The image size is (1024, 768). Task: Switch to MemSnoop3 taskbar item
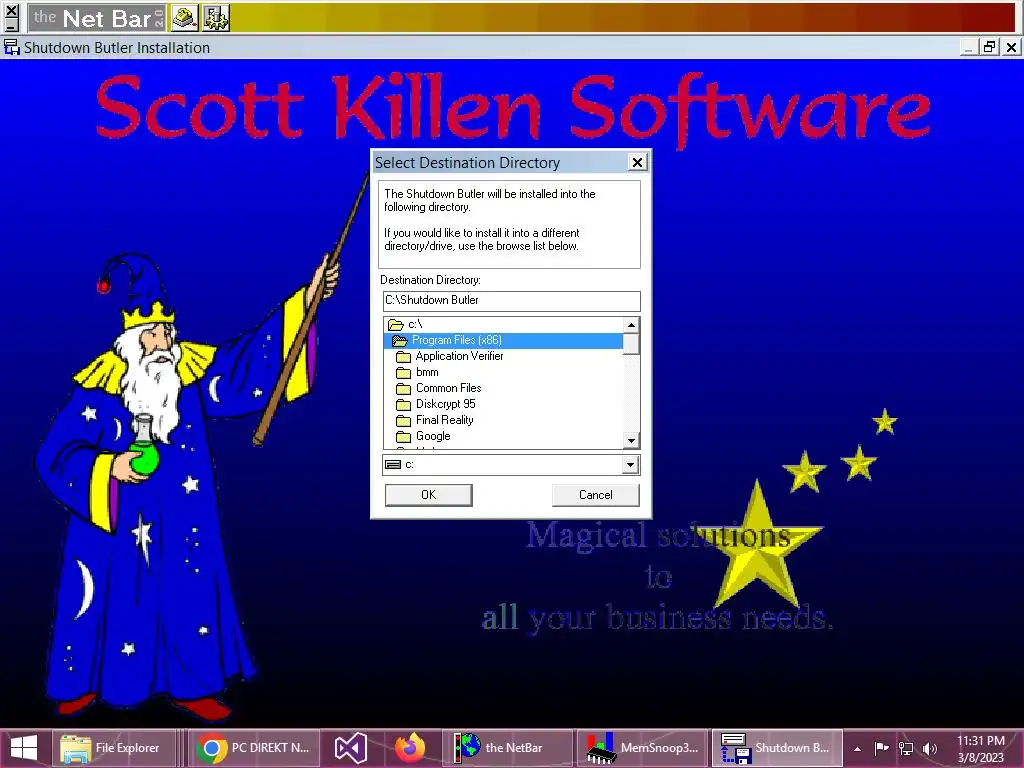pyautogui.click(x=642, y=748)
